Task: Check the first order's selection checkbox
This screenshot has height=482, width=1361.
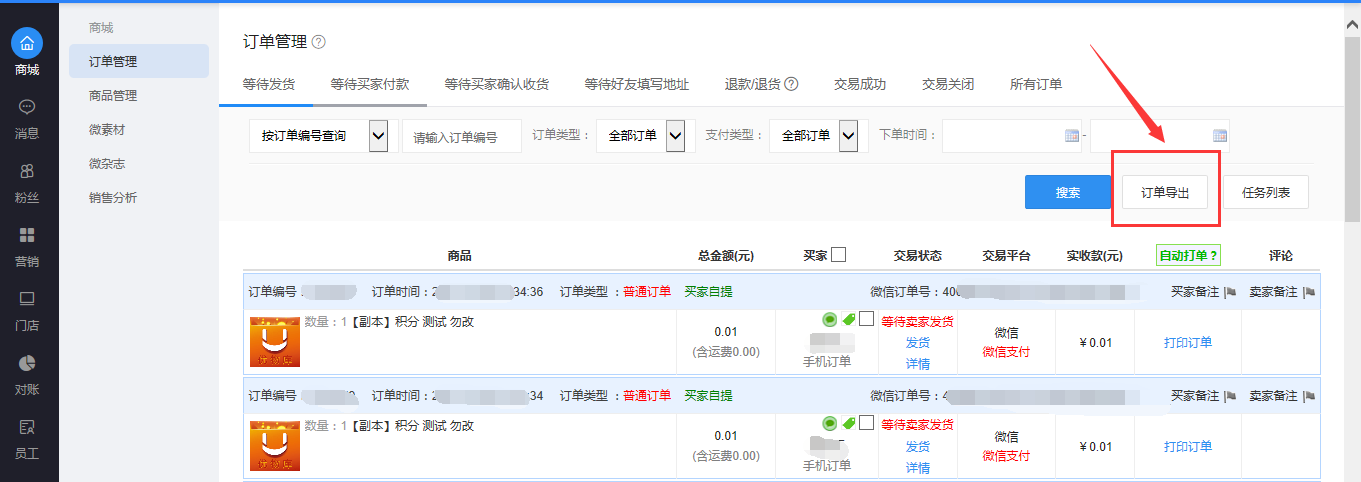Action: tap(866, 319)
